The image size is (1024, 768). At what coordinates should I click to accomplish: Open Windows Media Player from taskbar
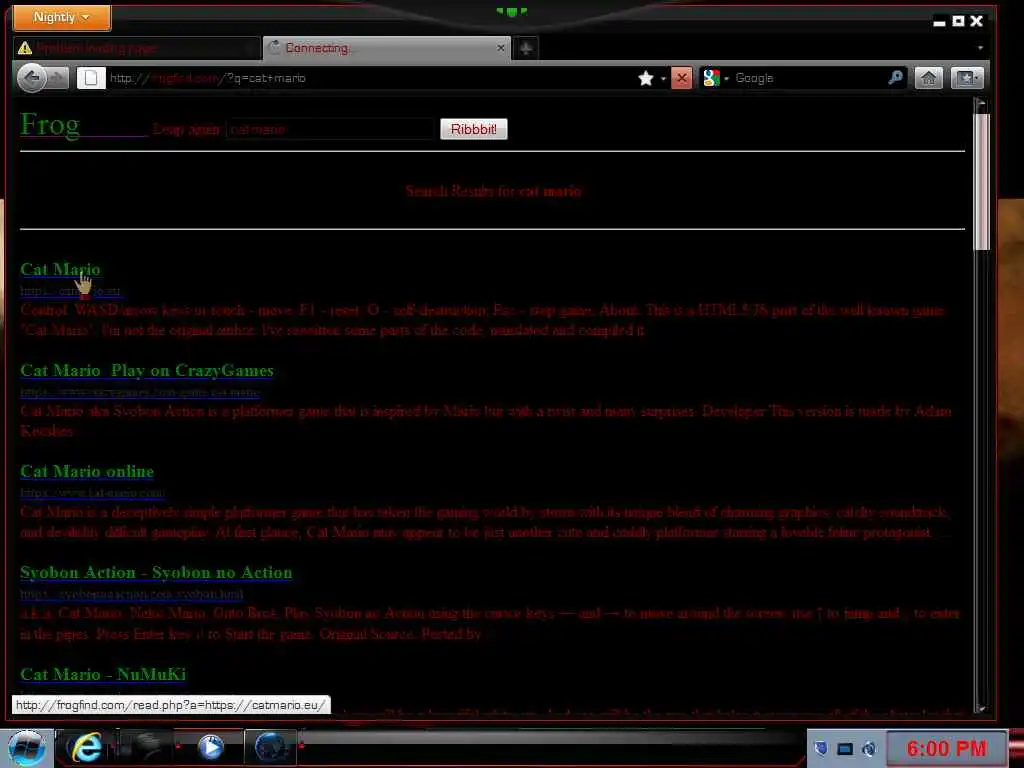click(x=210, y=747)
